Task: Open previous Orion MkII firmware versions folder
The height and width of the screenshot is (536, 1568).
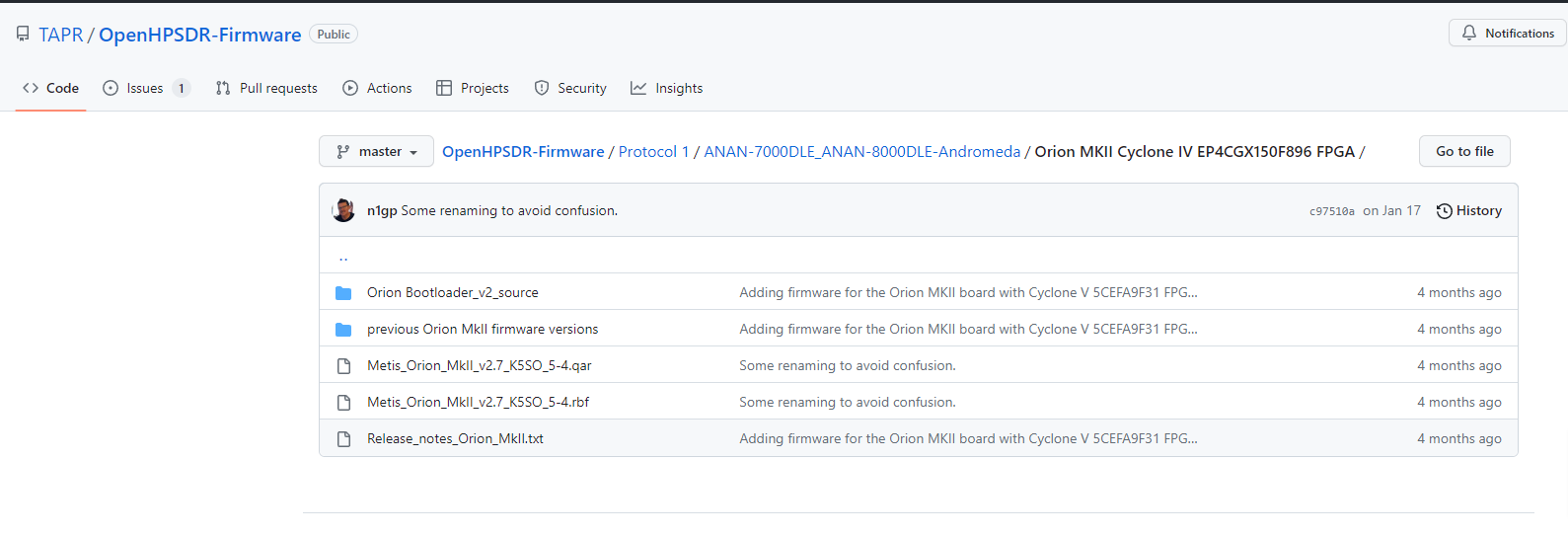Action: [x=483, y=329]
